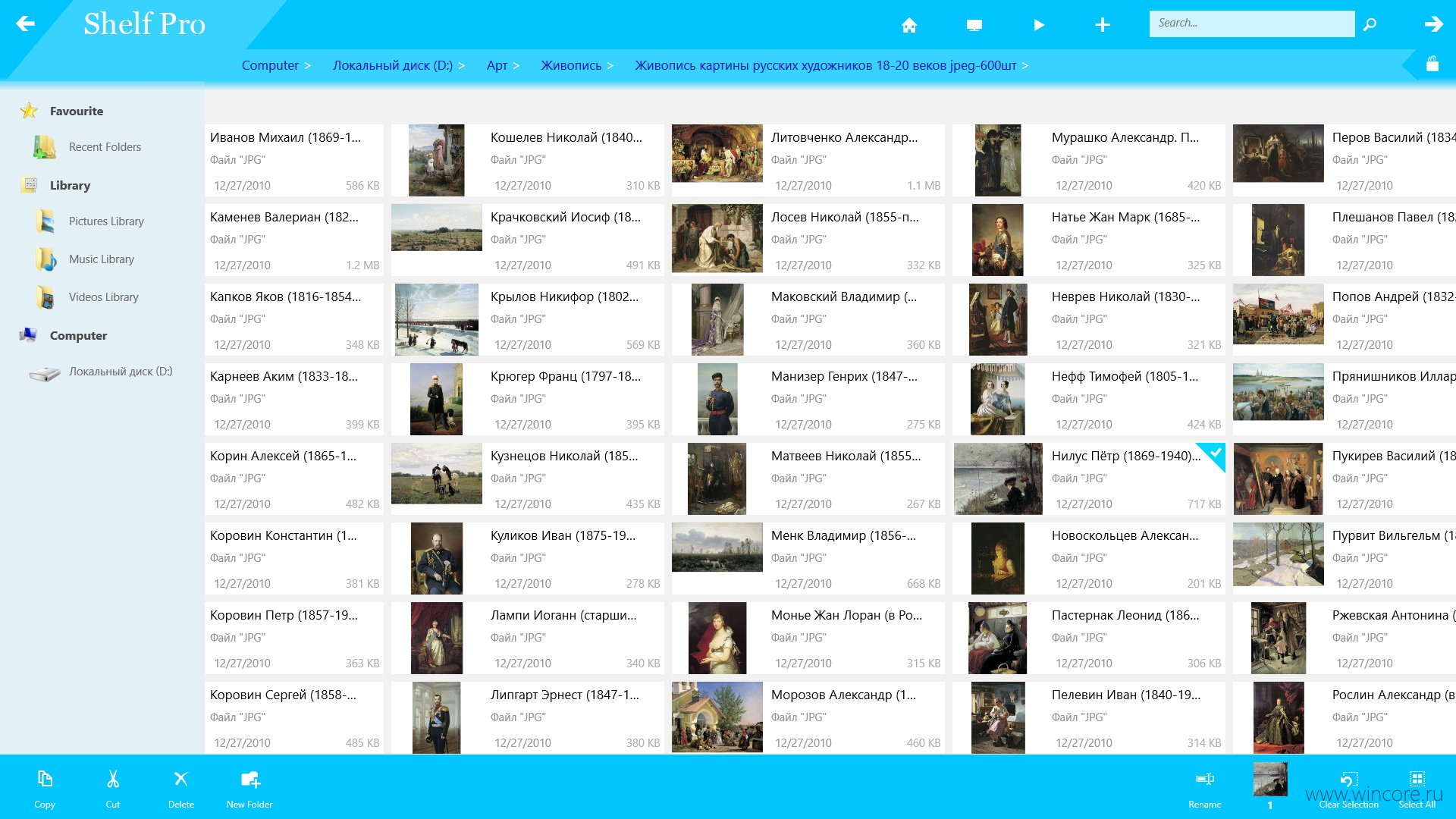Start slideshow with the play icon
Viewport: 1456px width, 819px height.
coord(1039,25)
